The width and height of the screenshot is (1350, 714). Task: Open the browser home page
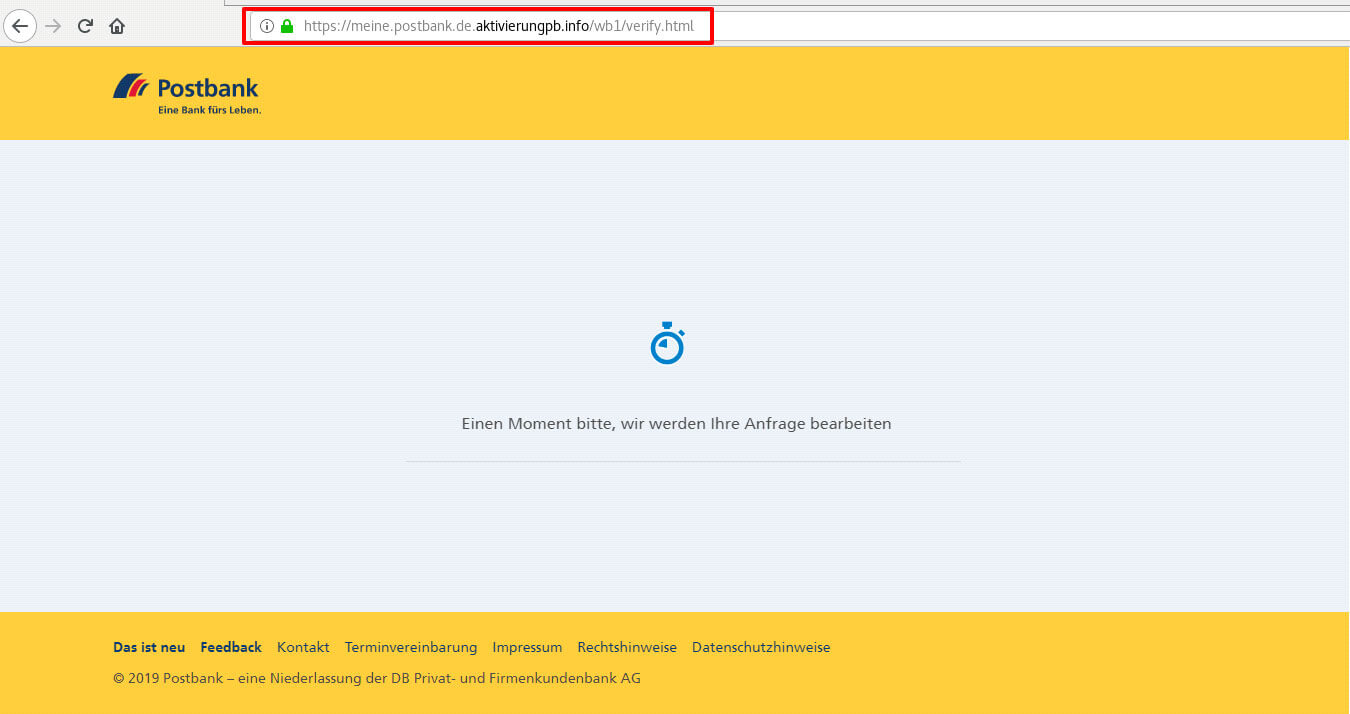(117, 26)
